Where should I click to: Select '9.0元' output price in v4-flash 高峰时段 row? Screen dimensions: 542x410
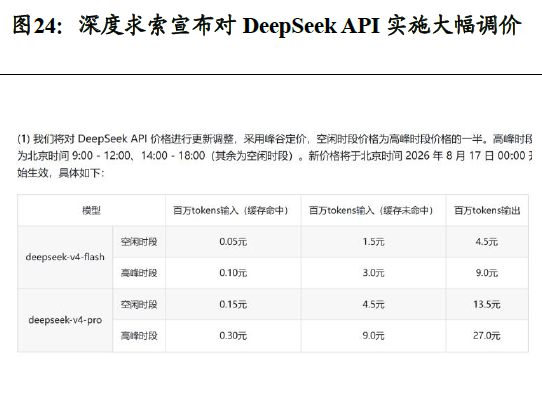click(487, 273)
